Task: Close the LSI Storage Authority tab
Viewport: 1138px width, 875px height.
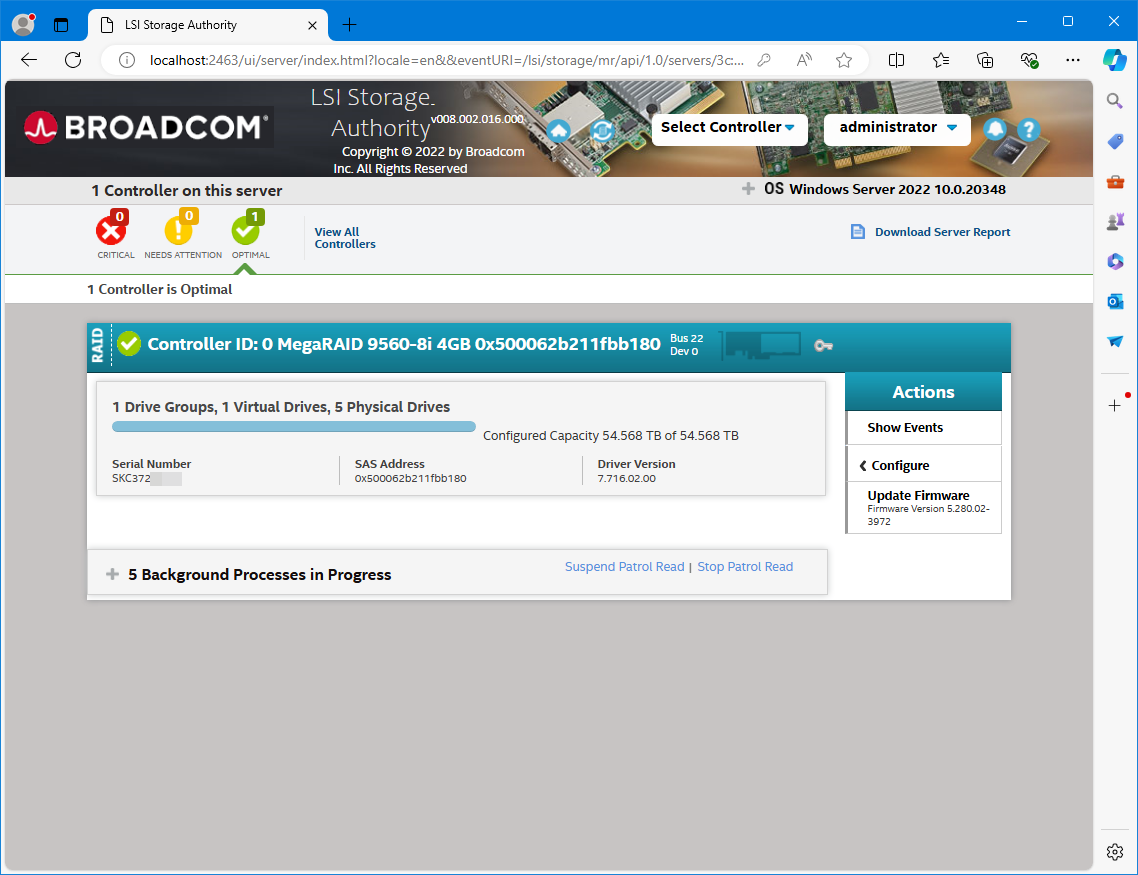Action: [x=312, y=25]
